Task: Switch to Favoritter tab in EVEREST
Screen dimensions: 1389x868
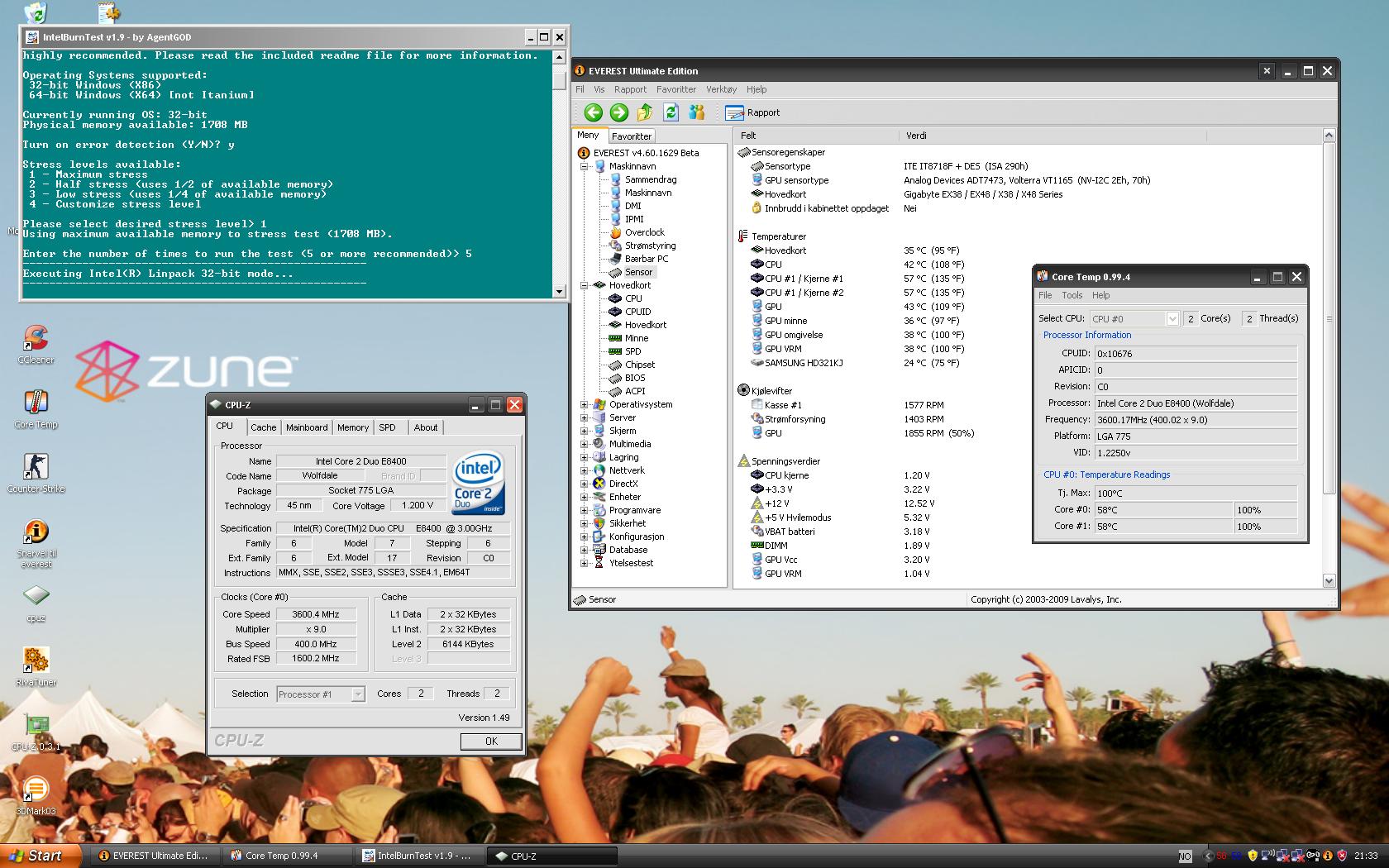Action: (632, 136)
